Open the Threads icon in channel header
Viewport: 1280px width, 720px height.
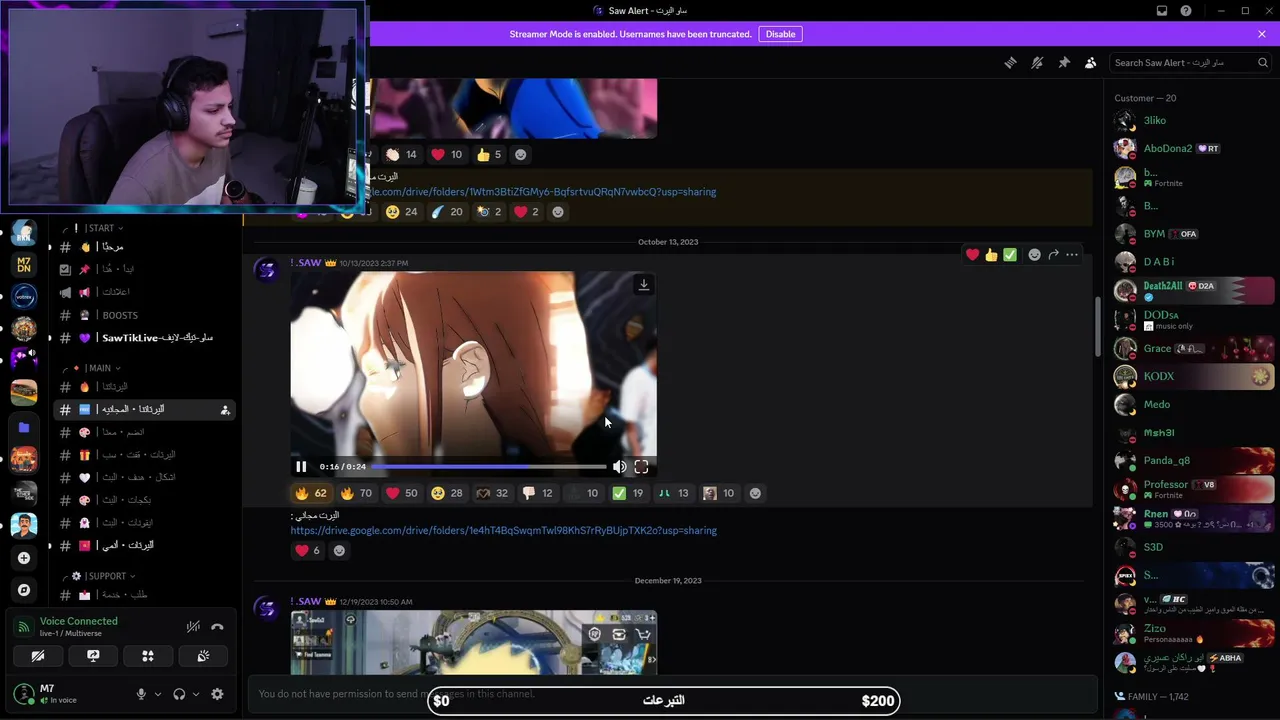click(1010, 62)
